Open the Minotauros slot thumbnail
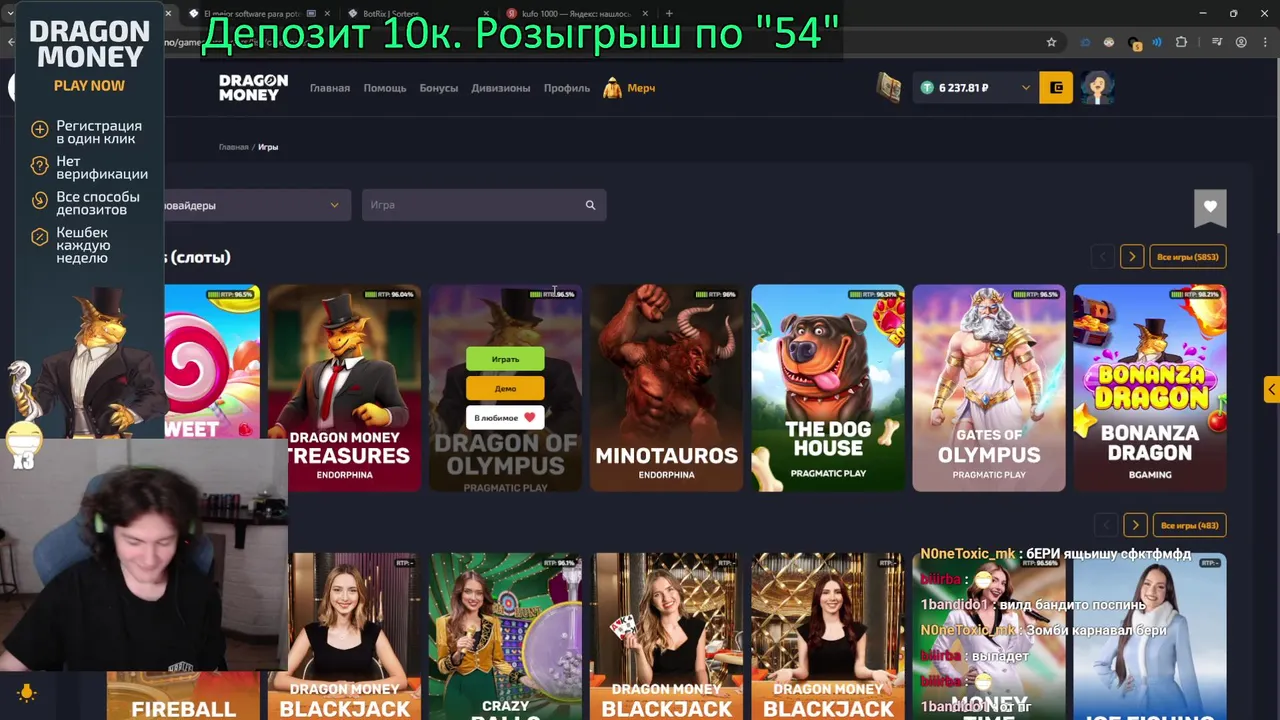Screen dimensions: 1280x720 [x=666, y=388]
